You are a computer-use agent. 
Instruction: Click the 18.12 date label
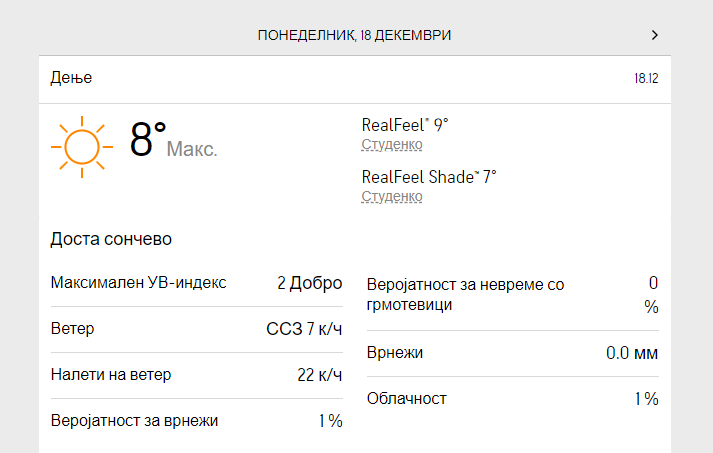click(646, 78)
